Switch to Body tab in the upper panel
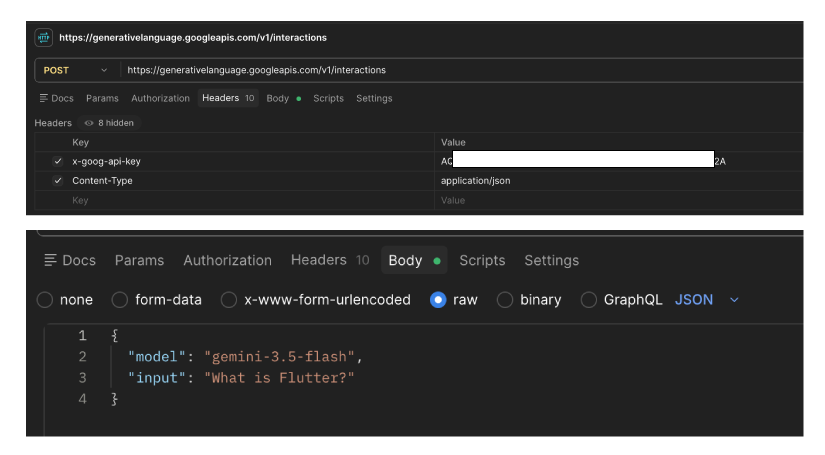Screen dimensions: 825x455 coord(284,98)
